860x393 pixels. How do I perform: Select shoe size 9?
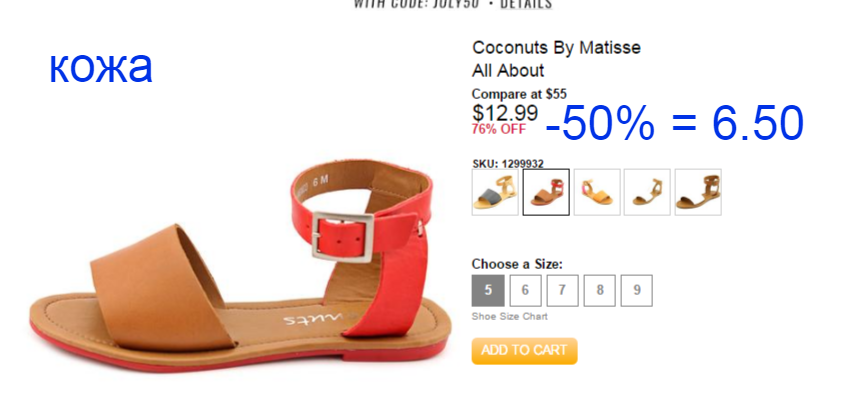637,291
